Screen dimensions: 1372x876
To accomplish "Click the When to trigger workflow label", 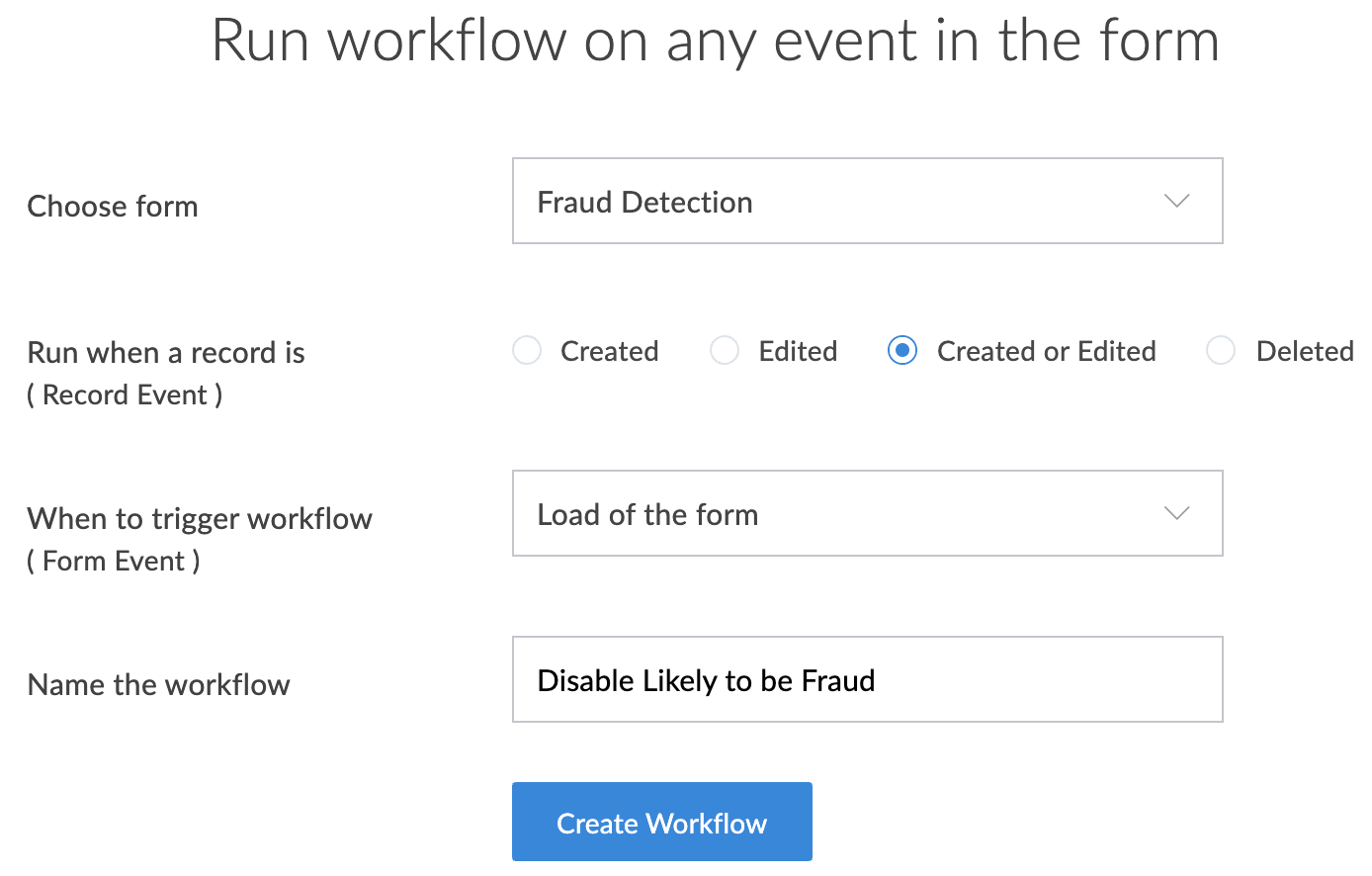I will tap(200, 519).
